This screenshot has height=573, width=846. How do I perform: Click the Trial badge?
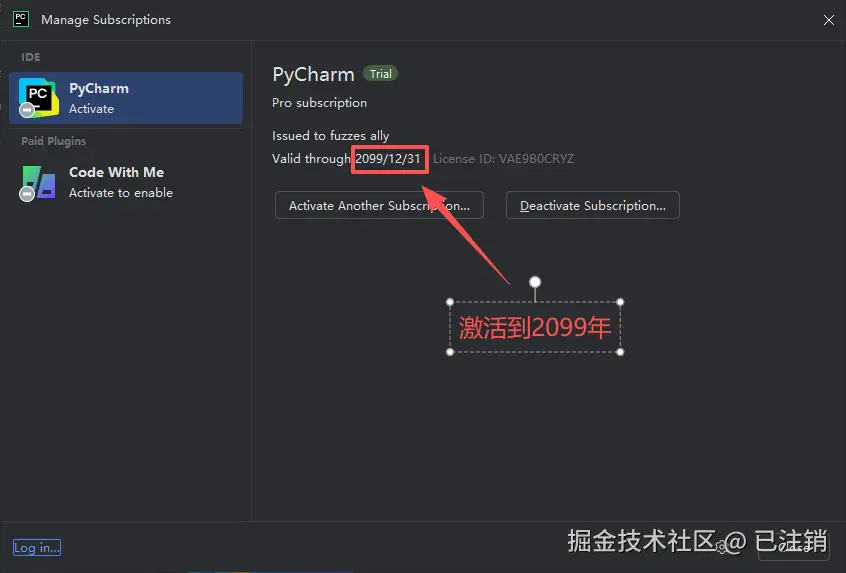(380, 74)
